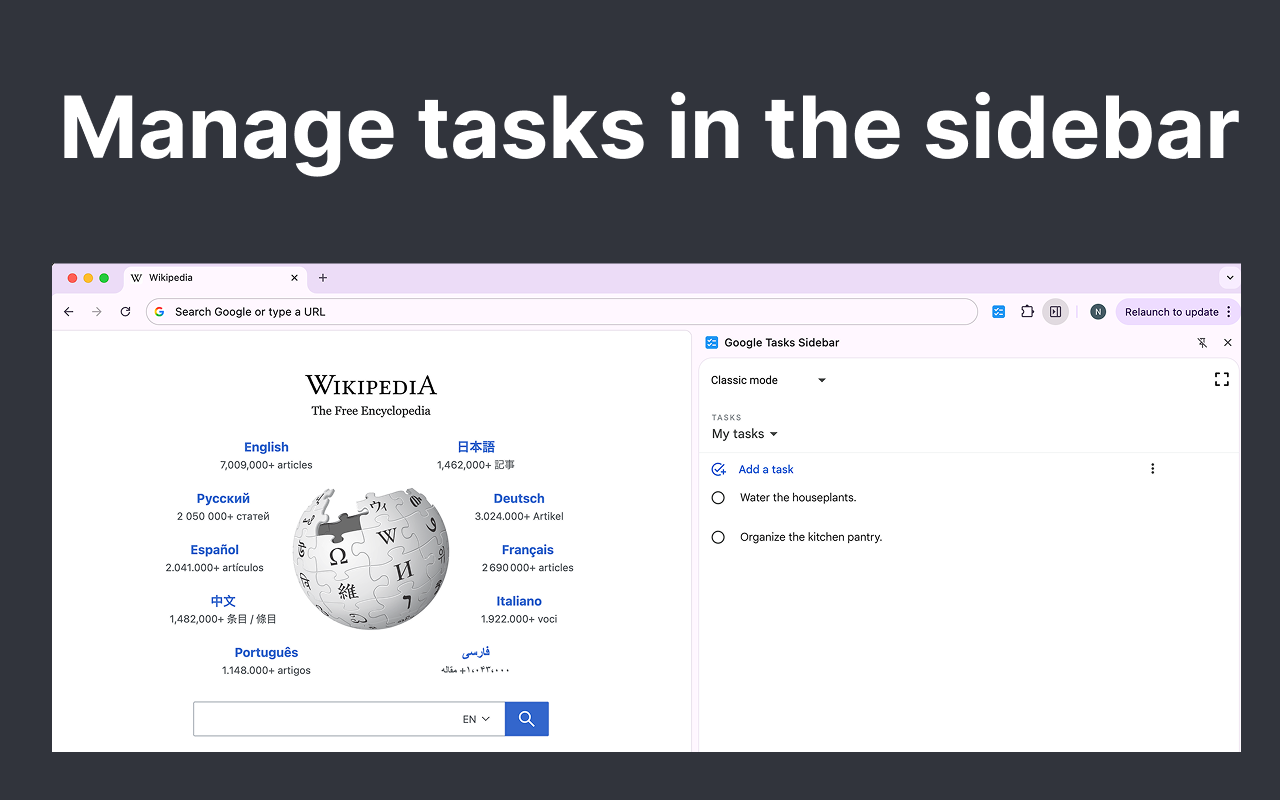Open the task list three-dot menu
Image resolution: width=1280 pixels, height=800 pixels.
(x=1152, y=469)
